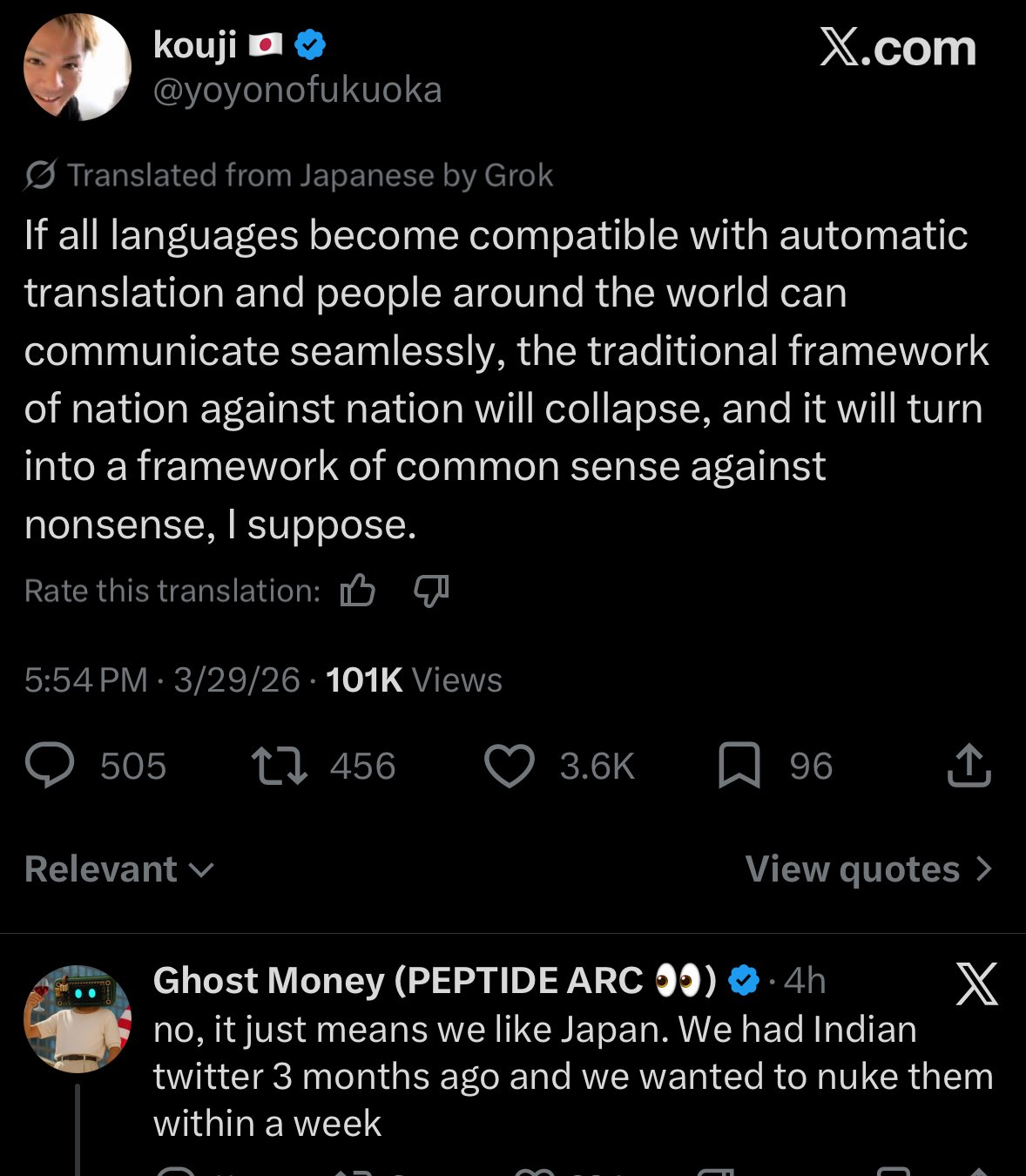Rate translation with thumbs down
1026x1176 pixels.
(x=431, y=591)
